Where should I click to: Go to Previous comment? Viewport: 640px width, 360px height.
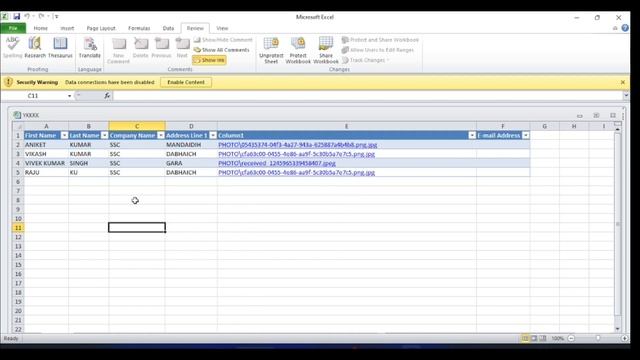162,47
